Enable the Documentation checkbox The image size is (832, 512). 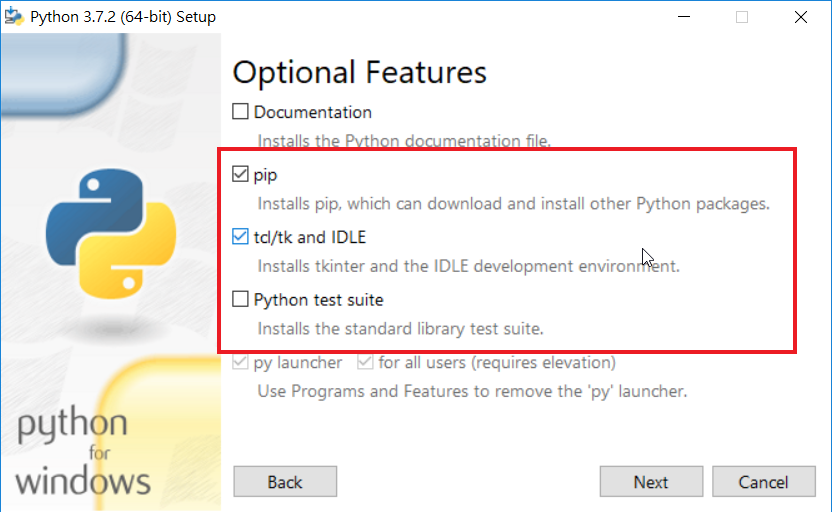coord(240,112)
